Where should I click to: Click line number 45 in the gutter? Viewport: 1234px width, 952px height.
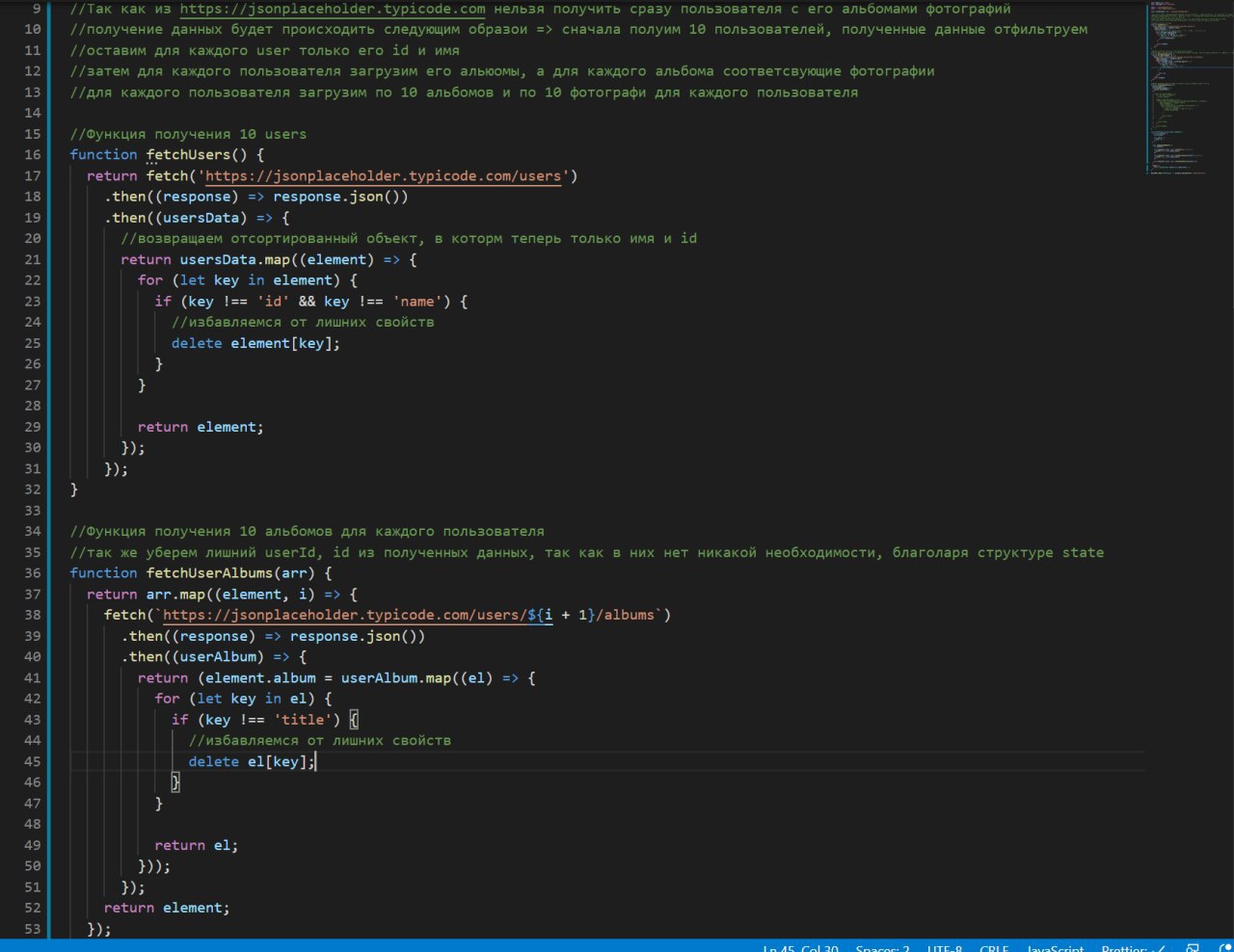pyautogui.click(x=33, y=761)
